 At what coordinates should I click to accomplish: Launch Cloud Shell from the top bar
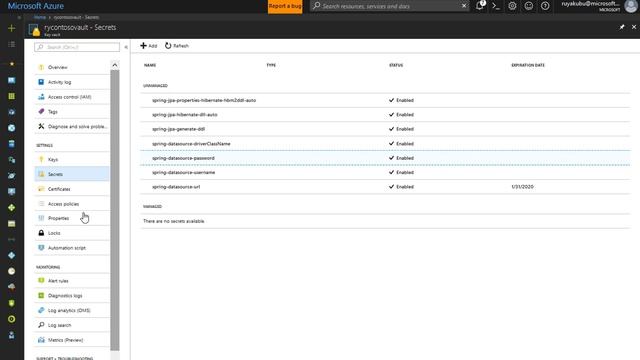click(496, 6)
